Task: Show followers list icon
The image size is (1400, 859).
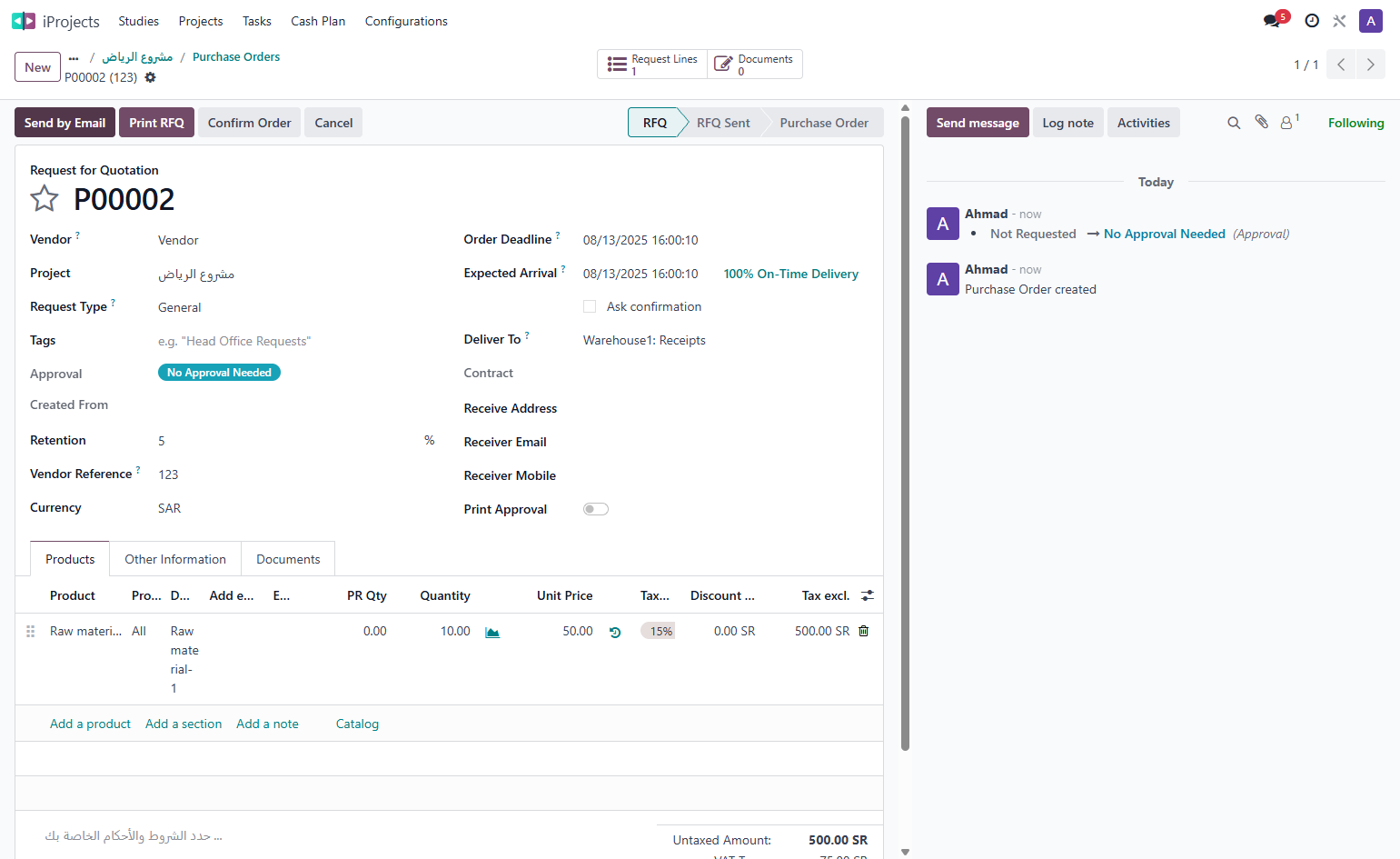Action: click(x=1290, y=122)
